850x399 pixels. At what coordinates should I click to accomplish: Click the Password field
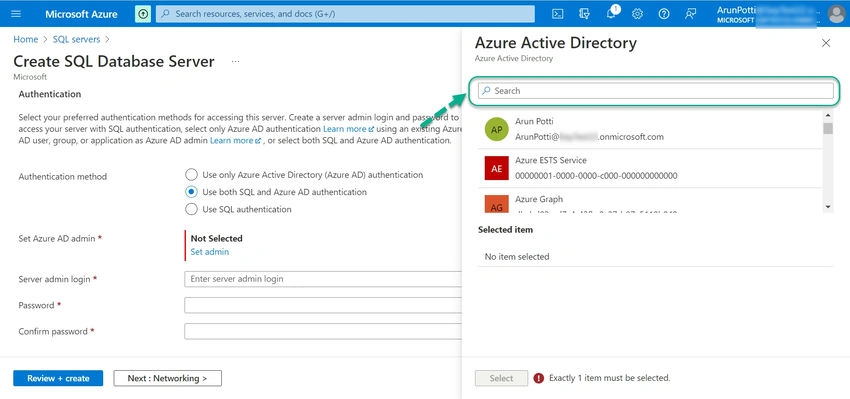point(323,305)
